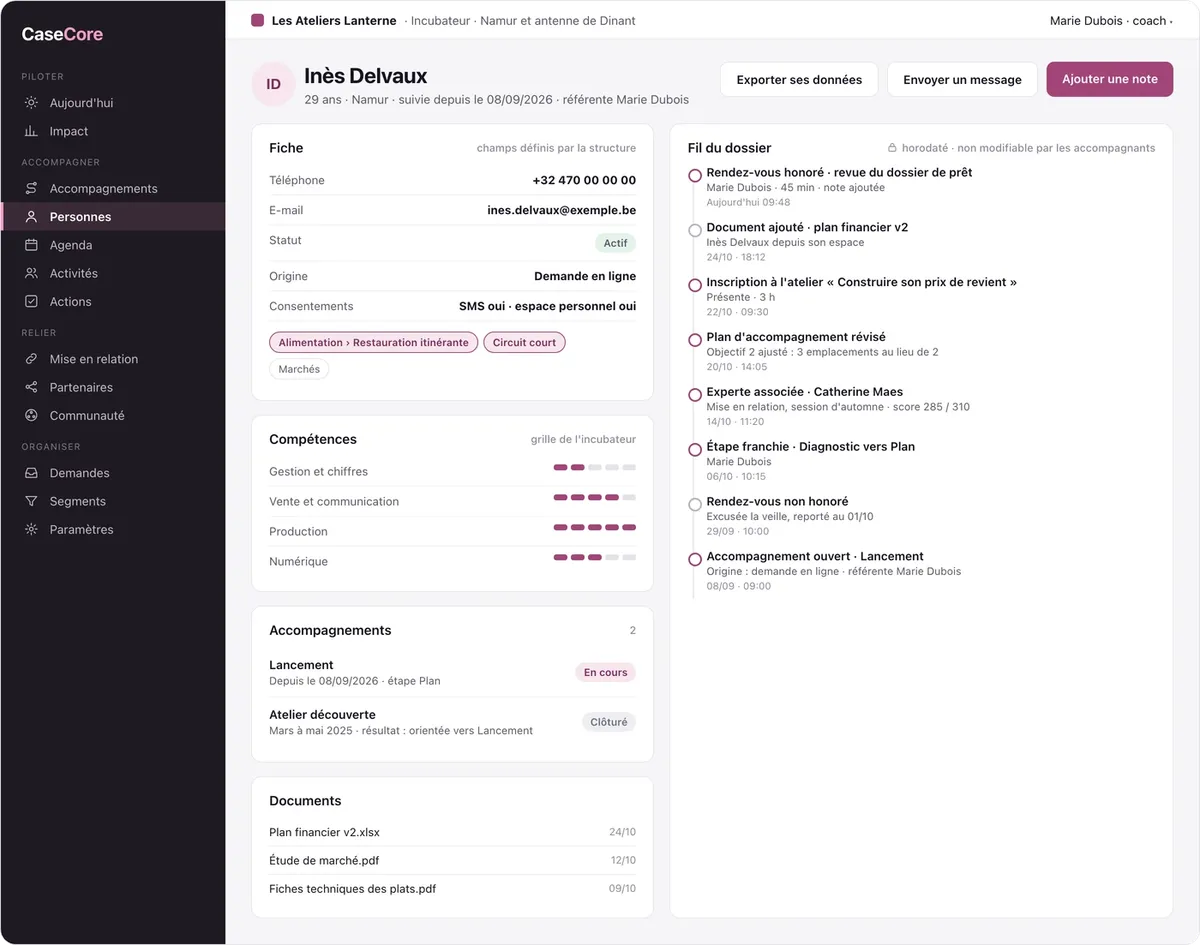
Task: Click Ajouter une note button
Action: (1110, 79)
